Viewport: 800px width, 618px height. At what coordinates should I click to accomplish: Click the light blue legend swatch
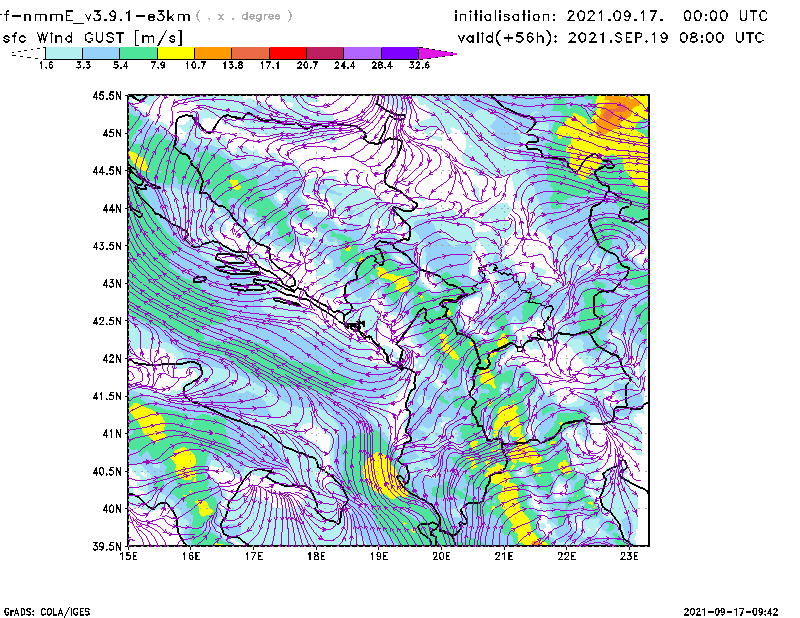point(101,53)
